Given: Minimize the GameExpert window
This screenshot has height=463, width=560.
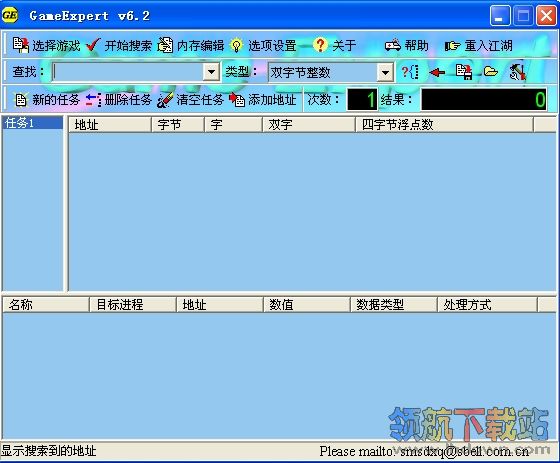Looking at the screenshot, I should click(x=500, y=15).
